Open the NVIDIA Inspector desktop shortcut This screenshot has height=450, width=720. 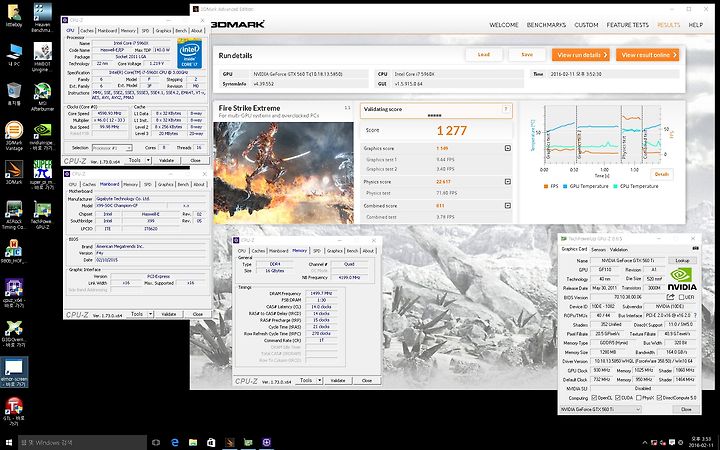42,136
